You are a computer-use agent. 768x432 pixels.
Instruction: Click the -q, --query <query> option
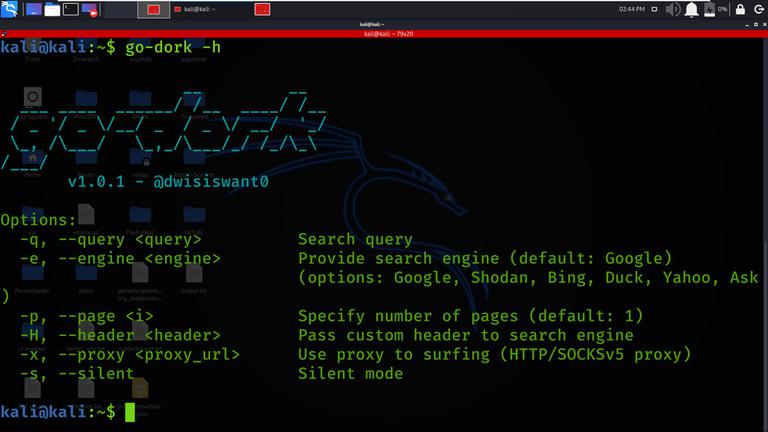pos(111,240)
